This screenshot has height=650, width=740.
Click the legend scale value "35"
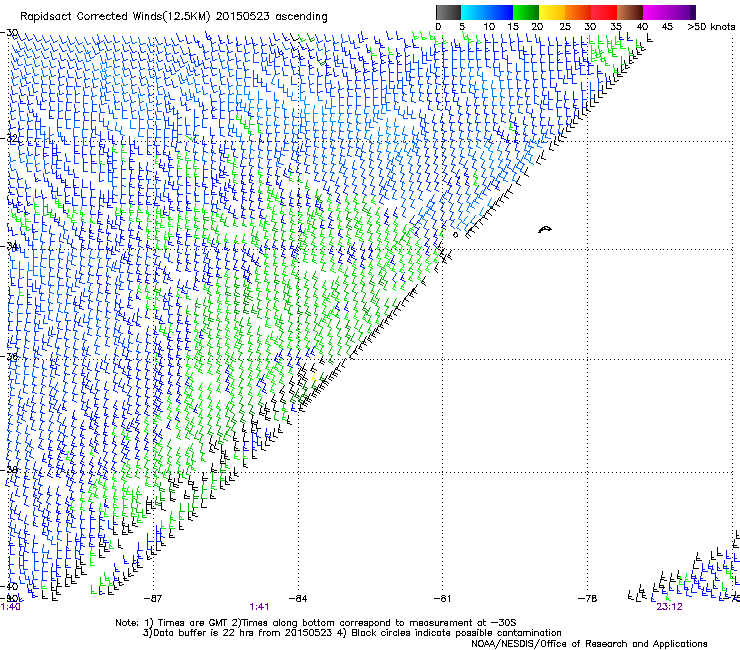tap(616, 27)
